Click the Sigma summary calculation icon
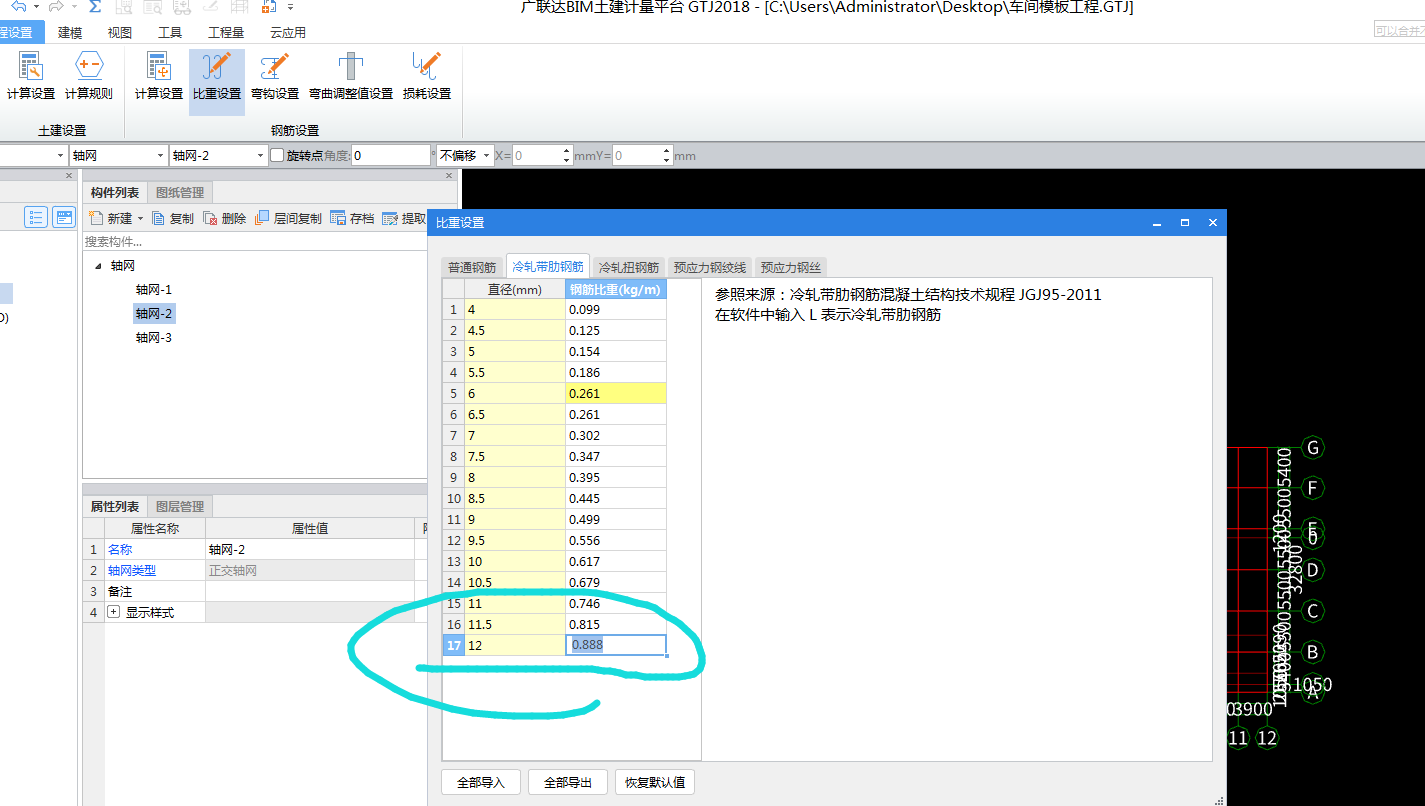This screenshot has width=1425, height=806. tap(94, 6)
